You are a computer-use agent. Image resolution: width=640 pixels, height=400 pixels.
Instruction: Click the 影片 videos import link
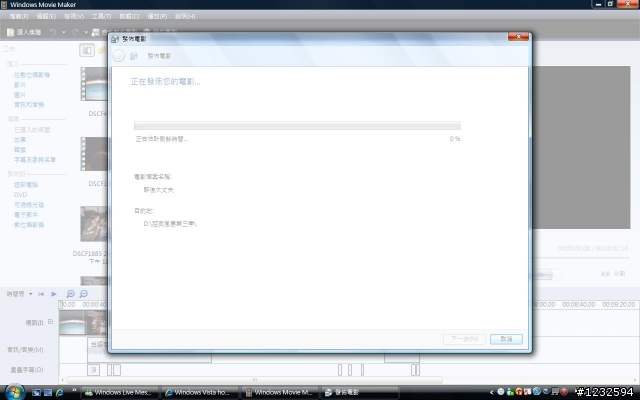pos(20,85)
